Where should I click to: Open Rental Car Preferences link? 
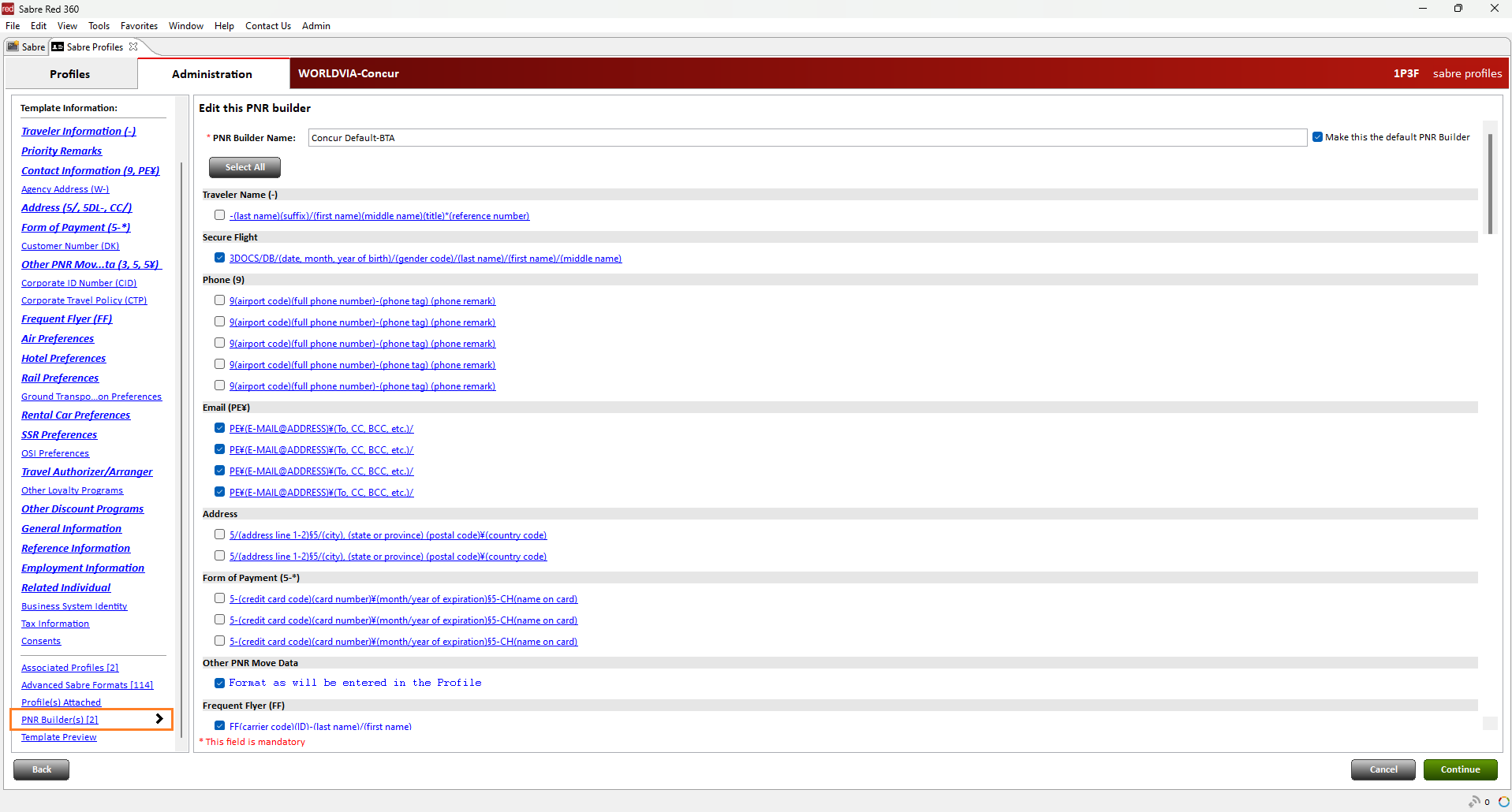76,415
